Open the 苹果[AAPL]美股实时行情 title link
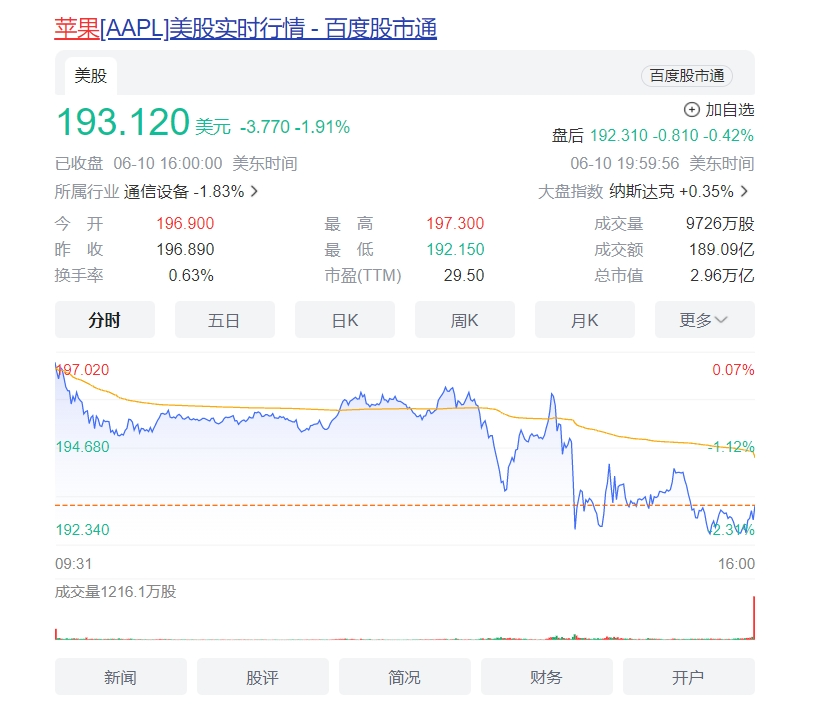The image size is (837, 707). click(x=246, y=28)
